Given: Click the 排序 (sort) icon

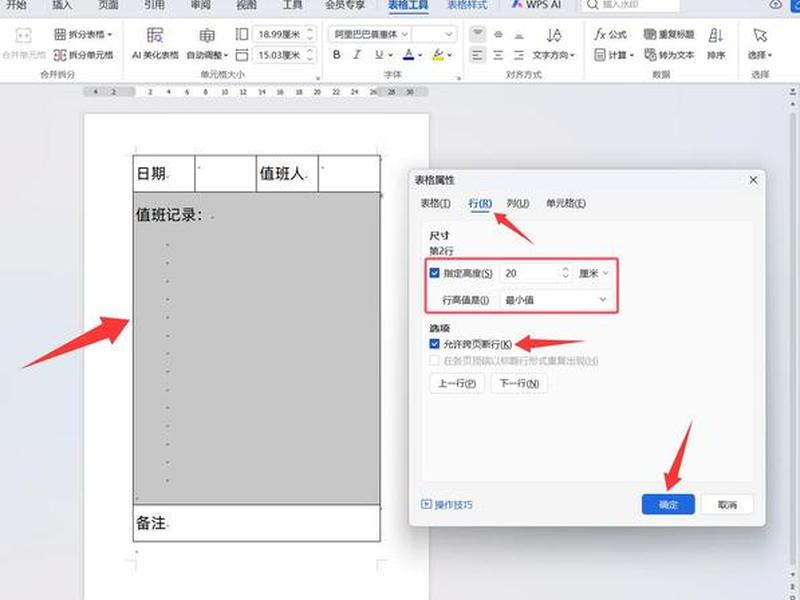Looking at the screenshot, I should pos(715,35).
